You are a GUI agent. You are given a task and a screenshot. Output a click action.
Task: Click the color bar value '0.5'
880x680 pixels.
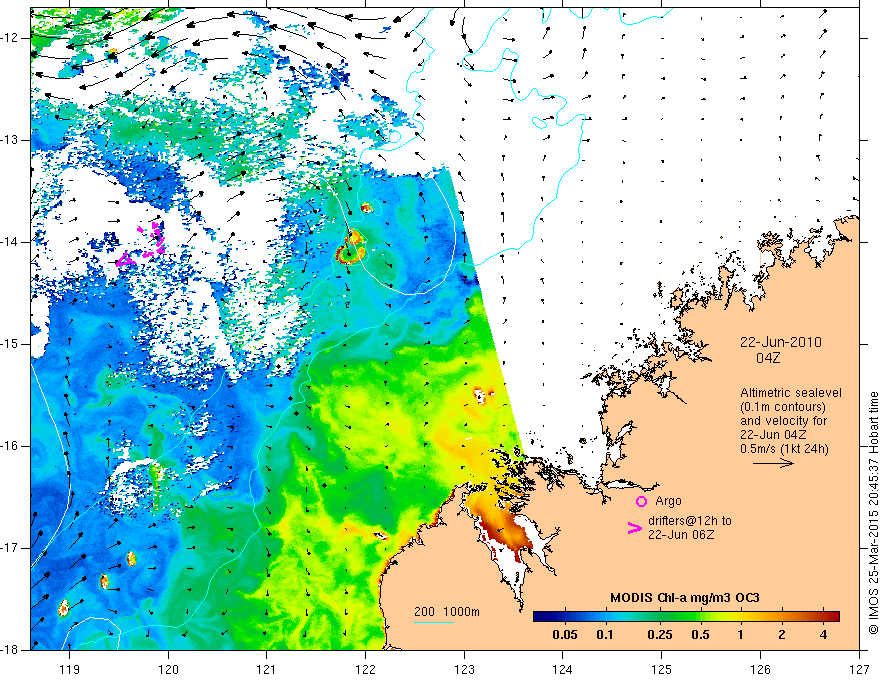click(x=700, y=635)
